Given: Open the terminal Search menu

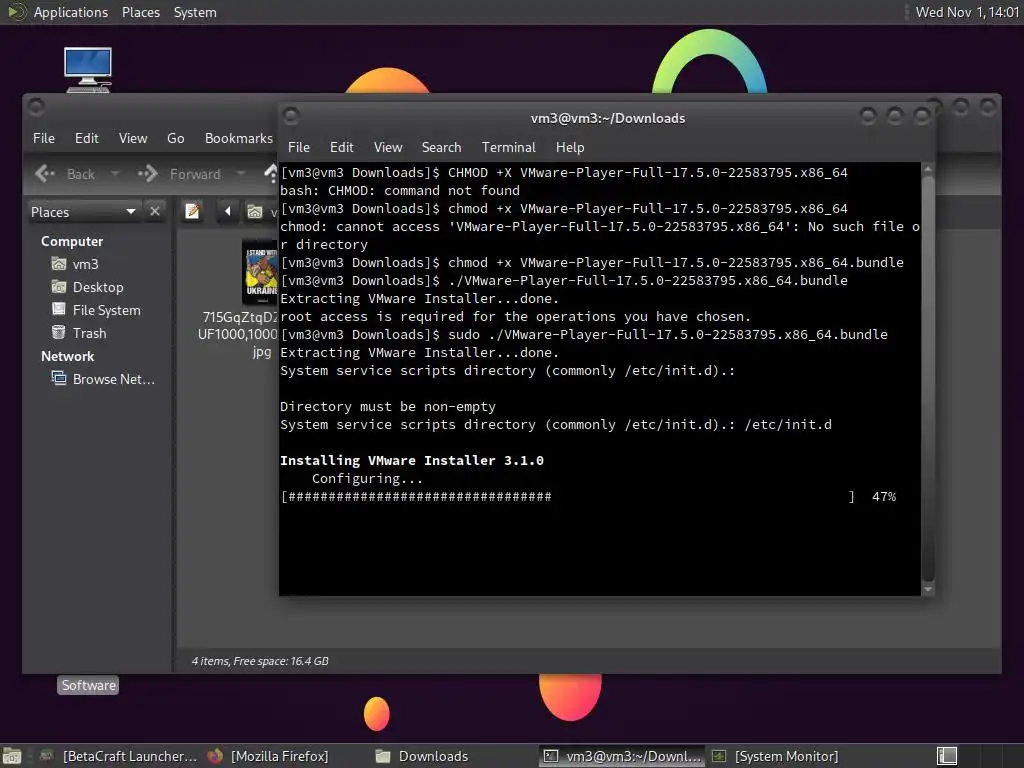Looking at the screenshot, I should 441,148.
